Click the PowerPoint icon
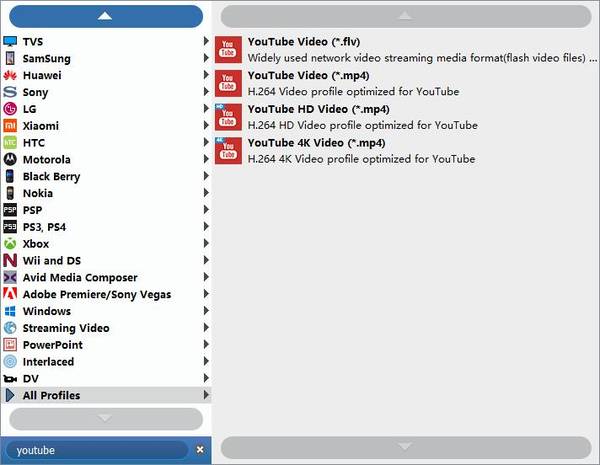The image size is (600, 465). point(10,344)
